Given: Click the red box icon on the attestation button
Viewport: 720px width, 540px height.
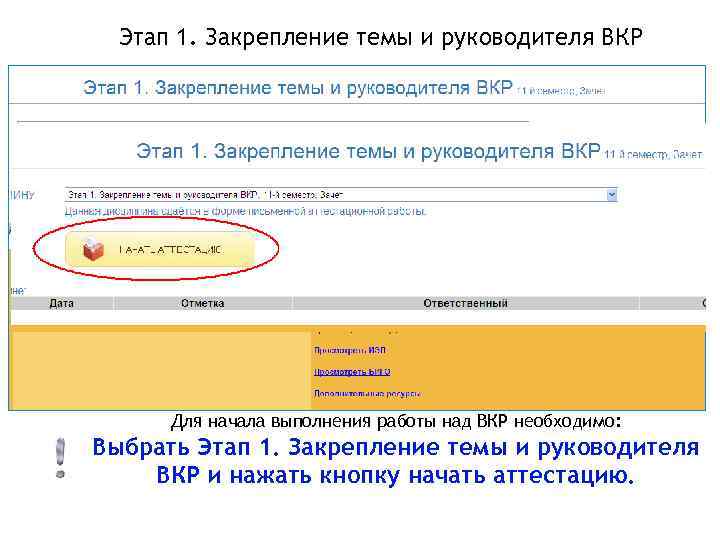Looking at the screenshot, I should (x=93, y=249).
